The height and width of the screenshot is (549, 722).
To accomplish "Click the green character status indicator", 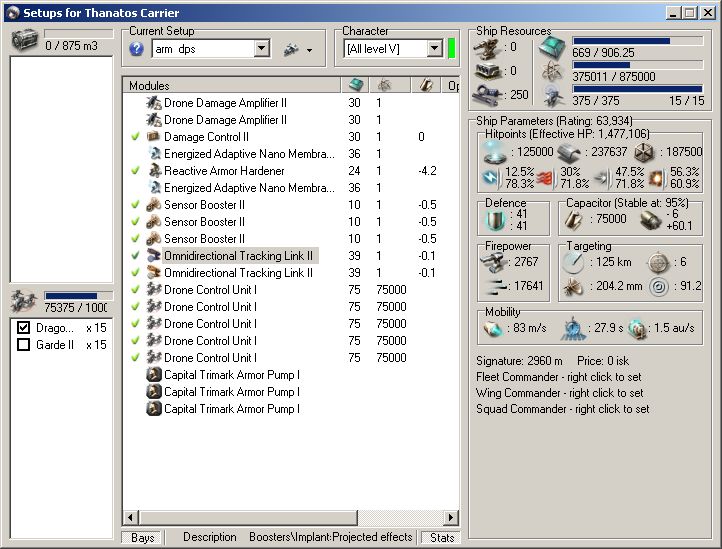I will tap(451, 48).
